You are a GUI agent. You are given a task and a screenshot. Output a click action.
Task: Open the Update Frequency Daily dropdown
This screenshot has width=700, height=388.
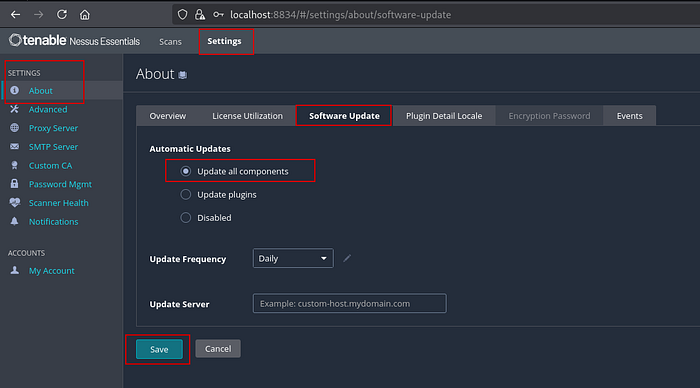click(x=293, y=258)
